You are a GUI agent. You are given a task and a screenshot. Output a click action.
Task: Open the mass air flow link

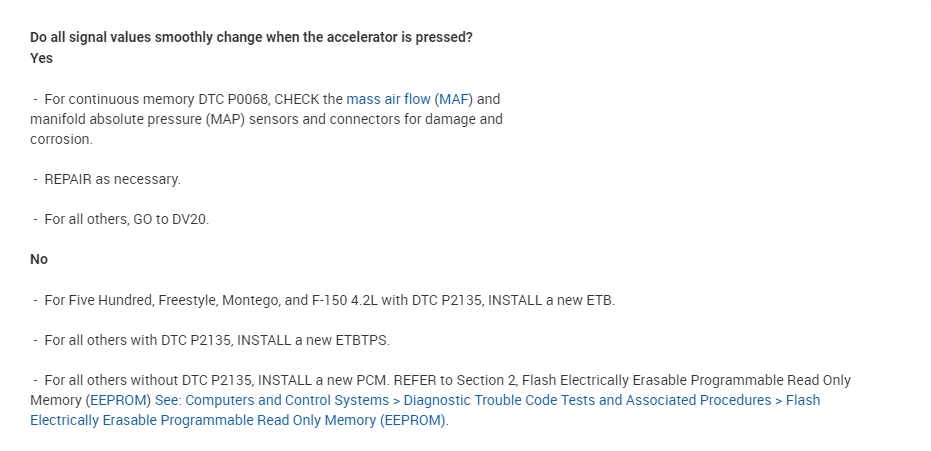point(388,99)
